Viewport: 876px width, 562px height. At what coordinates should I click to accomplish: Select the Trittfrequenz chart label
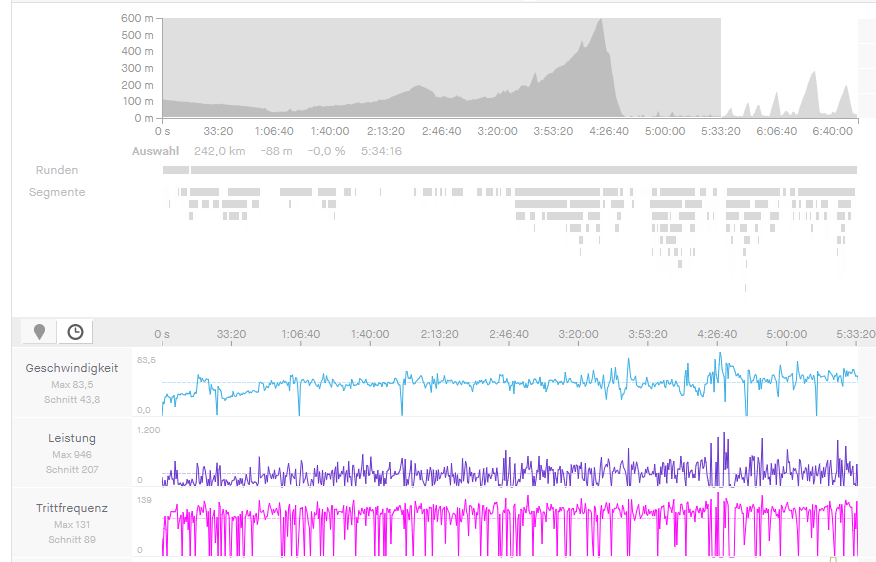pos(72,508)
